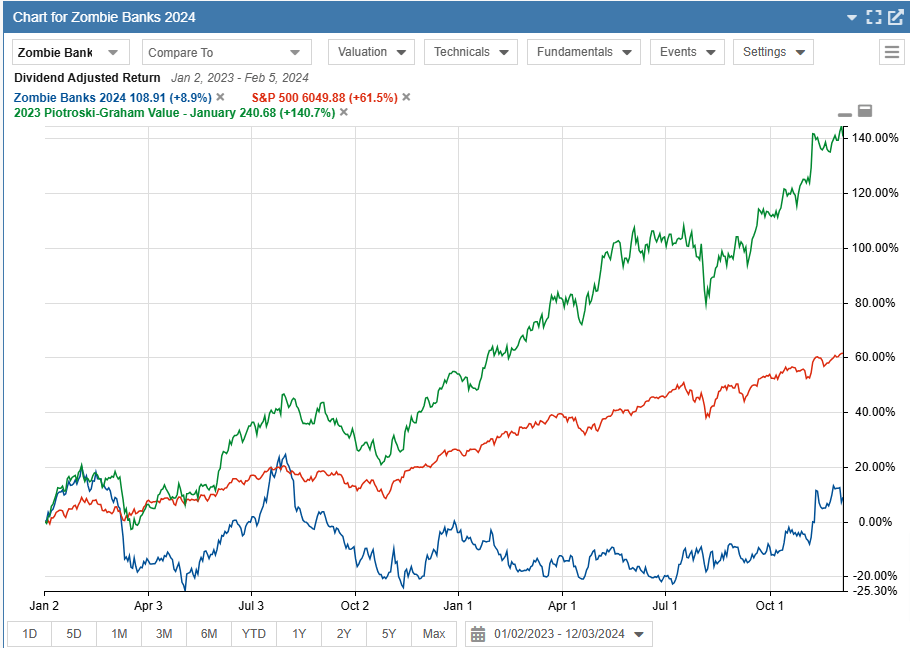Select the panel view icon above the axis

pyautogui.click(x=864, y=112)
